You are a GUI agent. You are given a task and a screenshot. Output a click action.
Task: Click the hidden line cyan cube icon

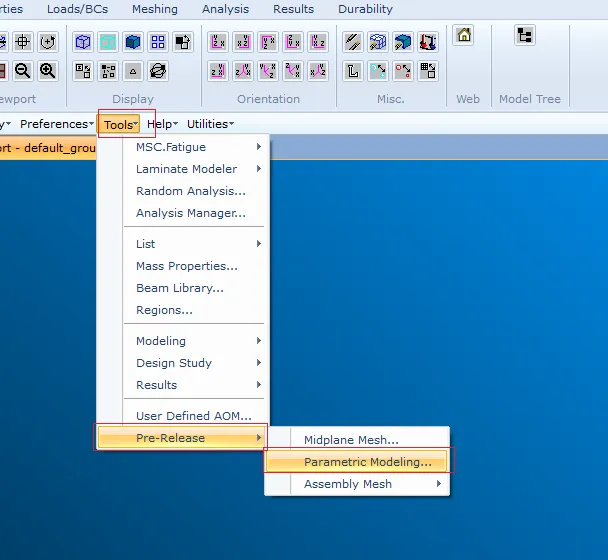point(108,42)
